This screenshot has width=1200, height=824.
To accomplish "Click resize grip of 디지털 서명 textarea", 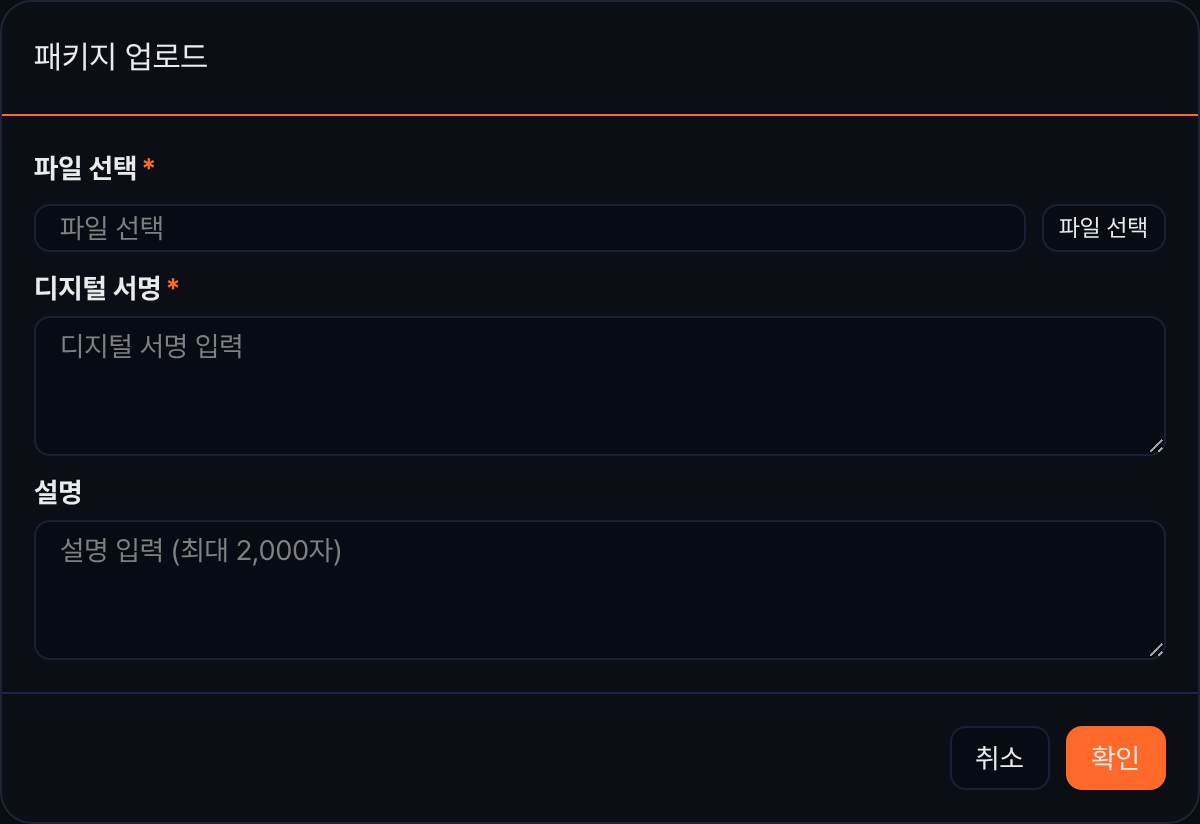I will 1156,446.
